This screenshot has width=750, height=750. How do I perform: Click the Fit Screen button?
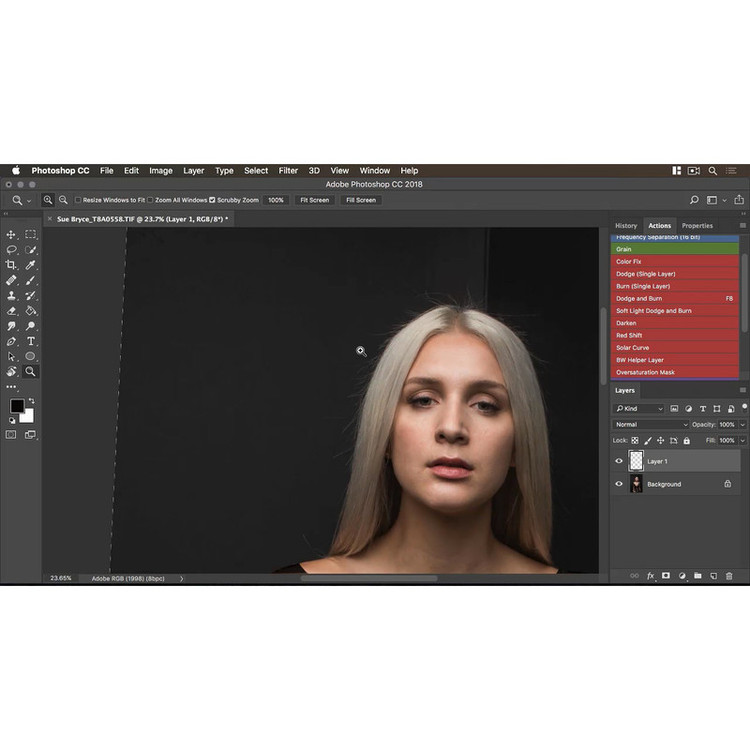click(313, 200)
